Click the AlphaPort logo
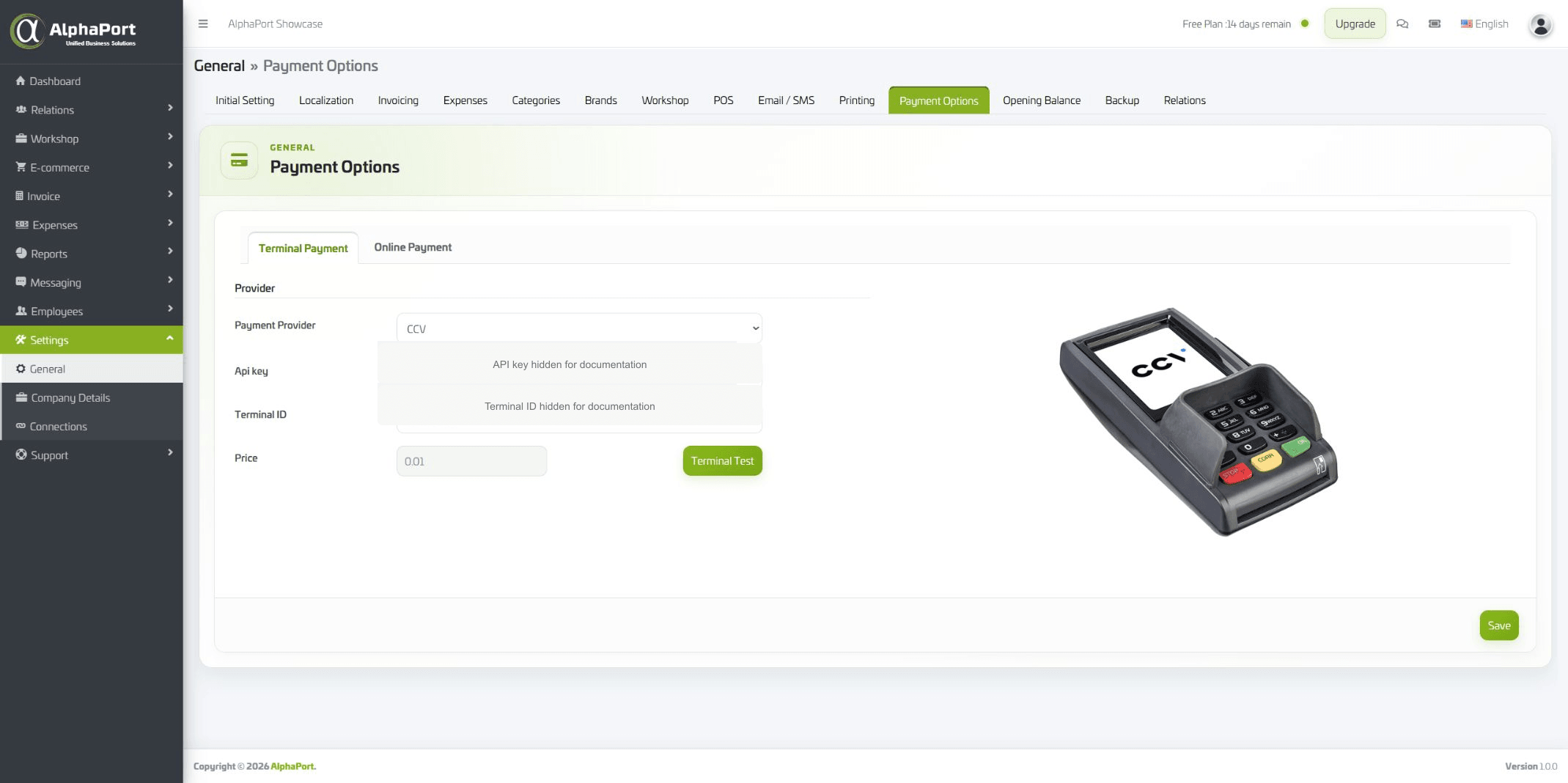Viewport: 1568px width, 783px height. [73, 31]
